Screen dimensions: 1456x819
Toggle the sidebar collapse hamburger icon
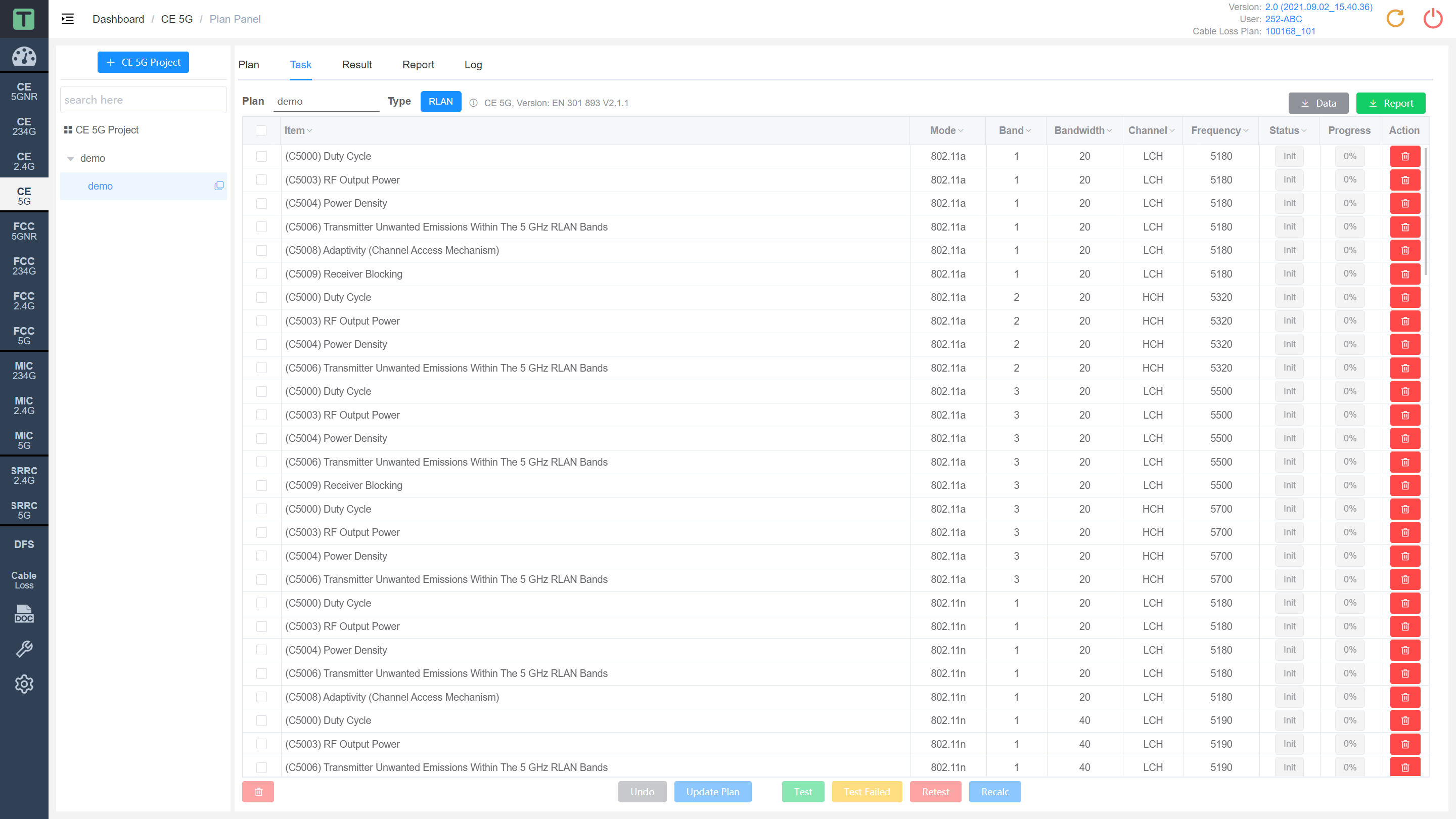(68, 19)
